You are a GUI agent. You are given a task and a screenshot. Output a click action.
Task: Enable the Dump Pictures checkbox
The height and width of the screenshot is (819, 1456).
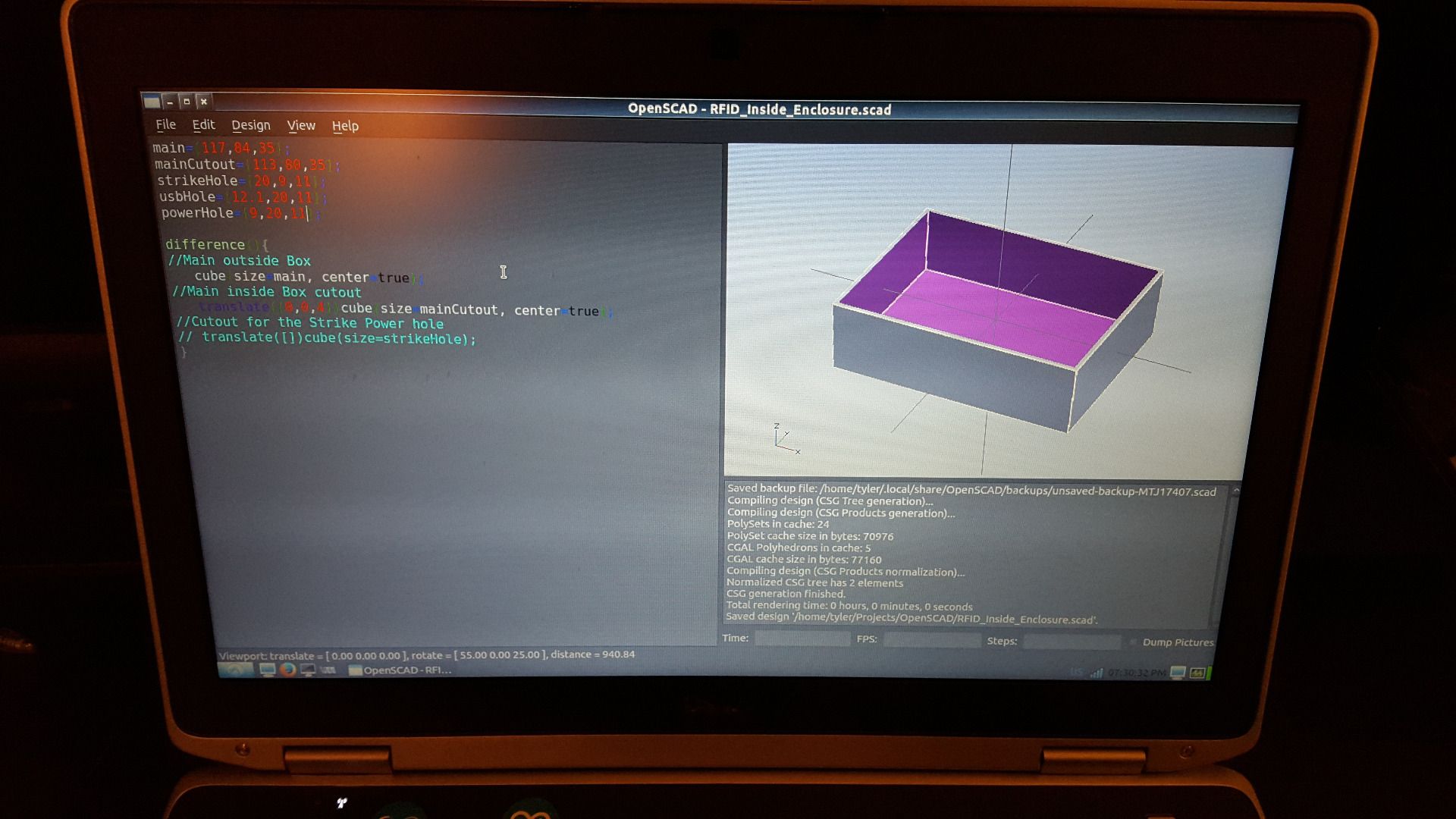(x=1134, y=642)
